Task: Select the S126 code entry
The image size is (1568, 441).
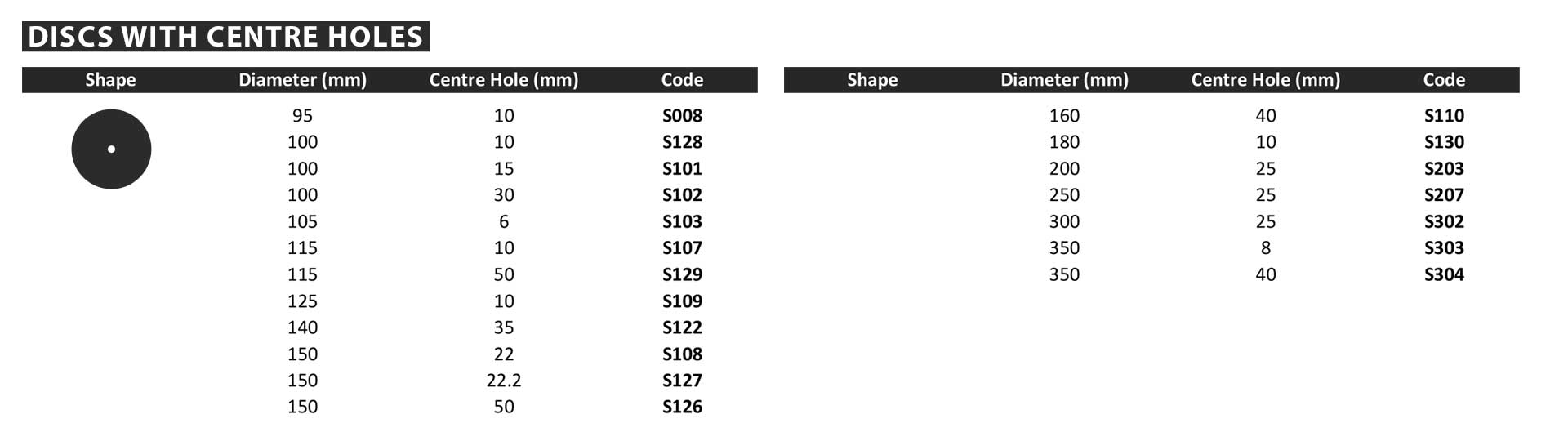Action: click(x=682, y=407)
